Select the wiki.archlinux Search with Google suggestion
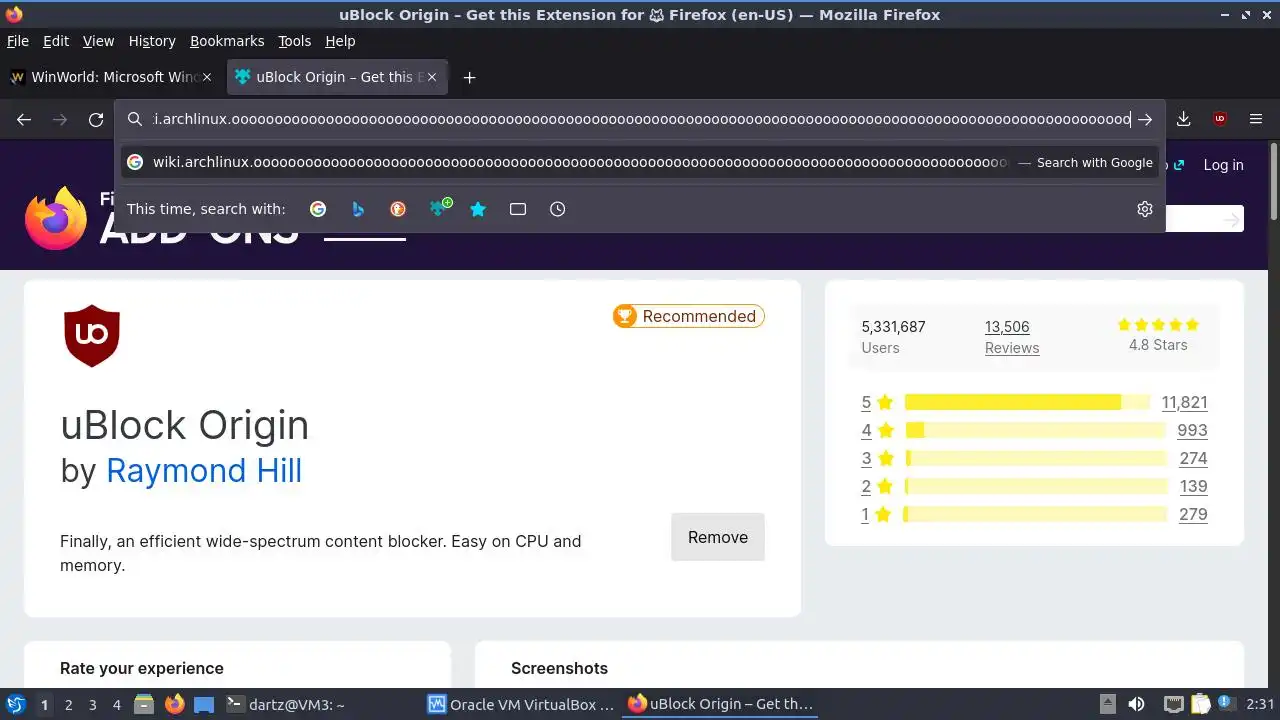 (640, 162)
